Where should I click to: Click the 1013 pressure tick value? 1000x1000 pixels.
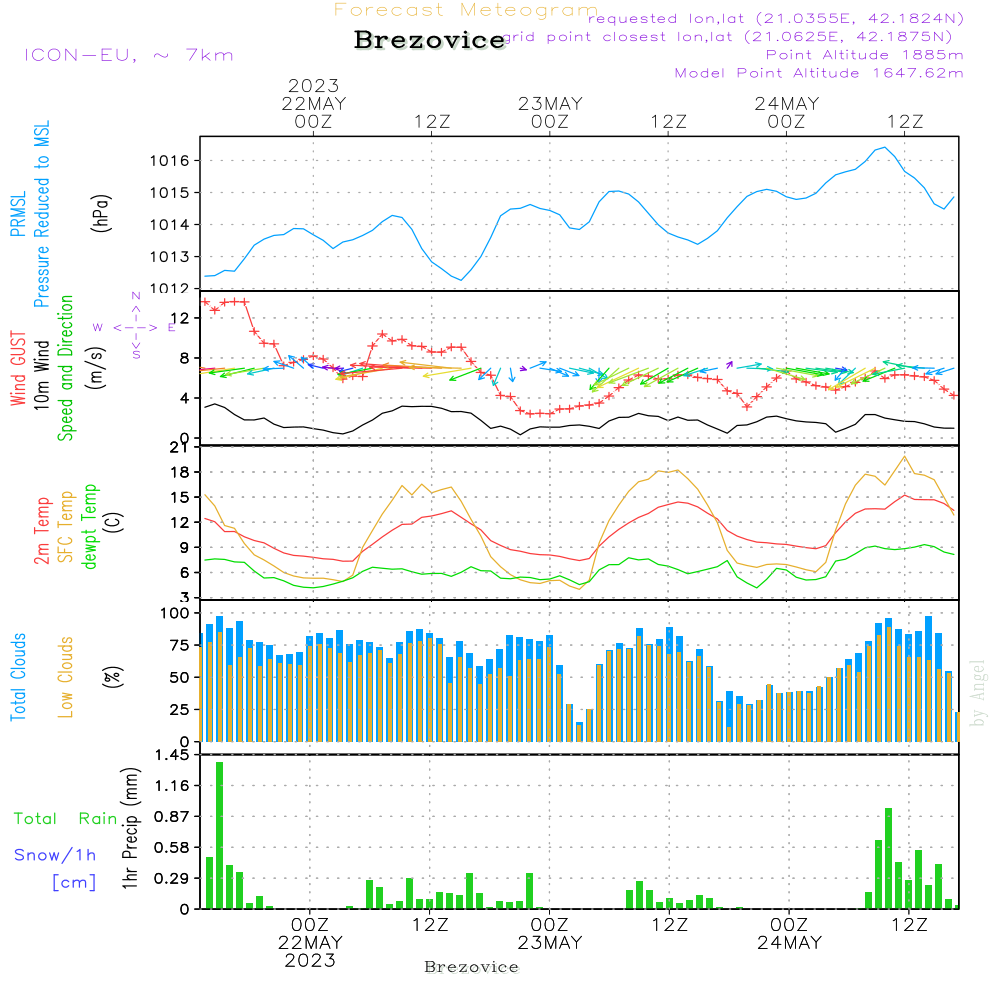click(x=170, y=257)
